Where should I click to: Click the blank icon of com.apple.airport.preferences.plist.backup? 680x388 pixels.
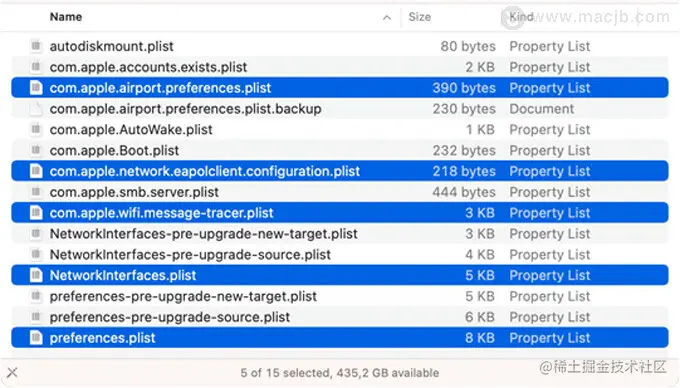(36, 108)
